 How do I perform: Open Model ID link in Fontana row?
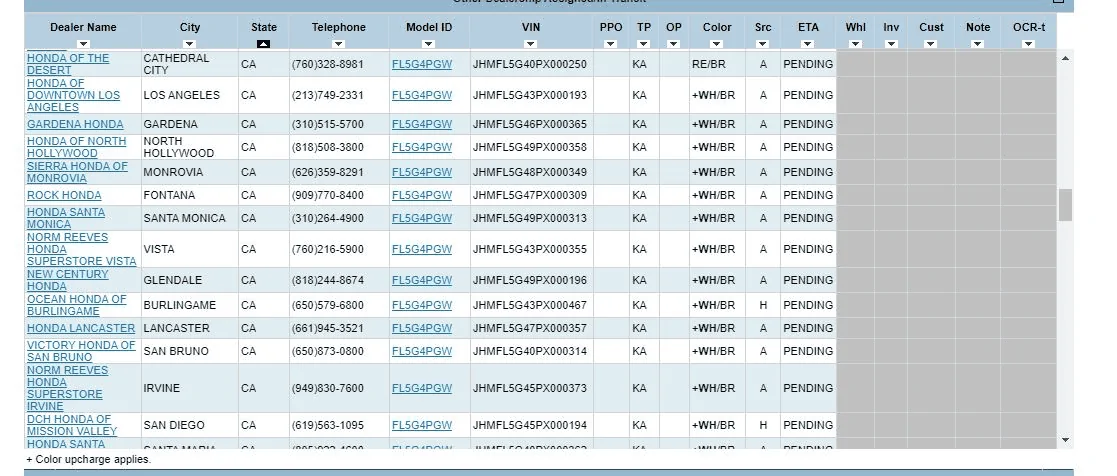pyautogui.click(x=421, y=196)
